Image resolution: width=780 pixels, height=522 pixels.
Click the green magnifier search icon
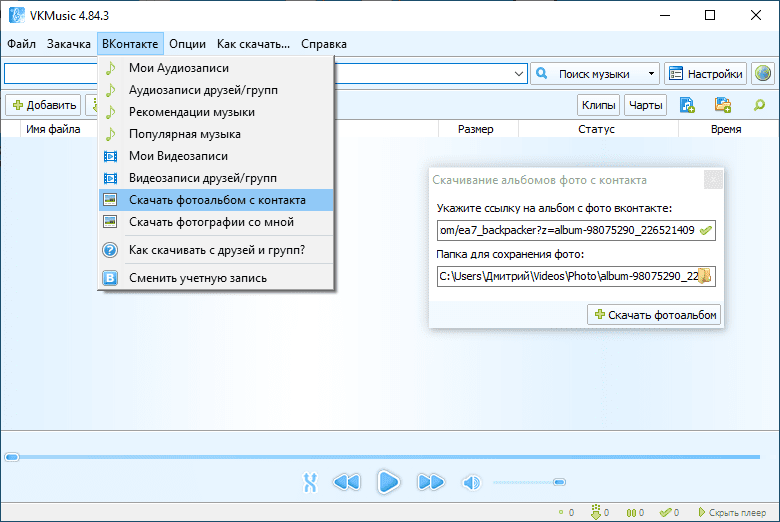coord(759,105)
